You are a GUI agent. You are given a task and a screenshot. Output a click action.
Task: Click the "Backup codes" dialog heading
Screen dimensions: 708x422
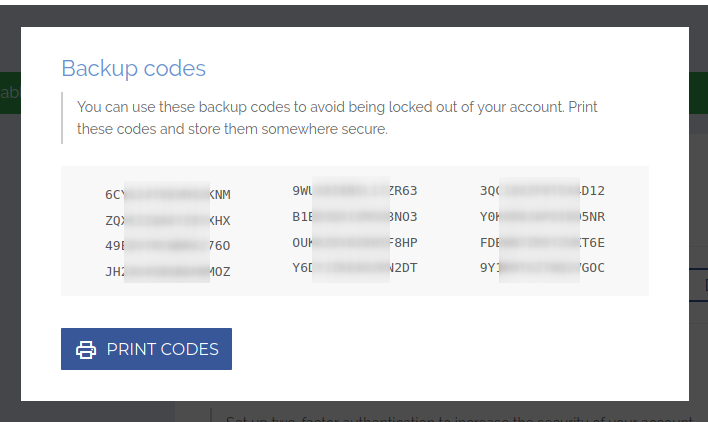point(133,68)
